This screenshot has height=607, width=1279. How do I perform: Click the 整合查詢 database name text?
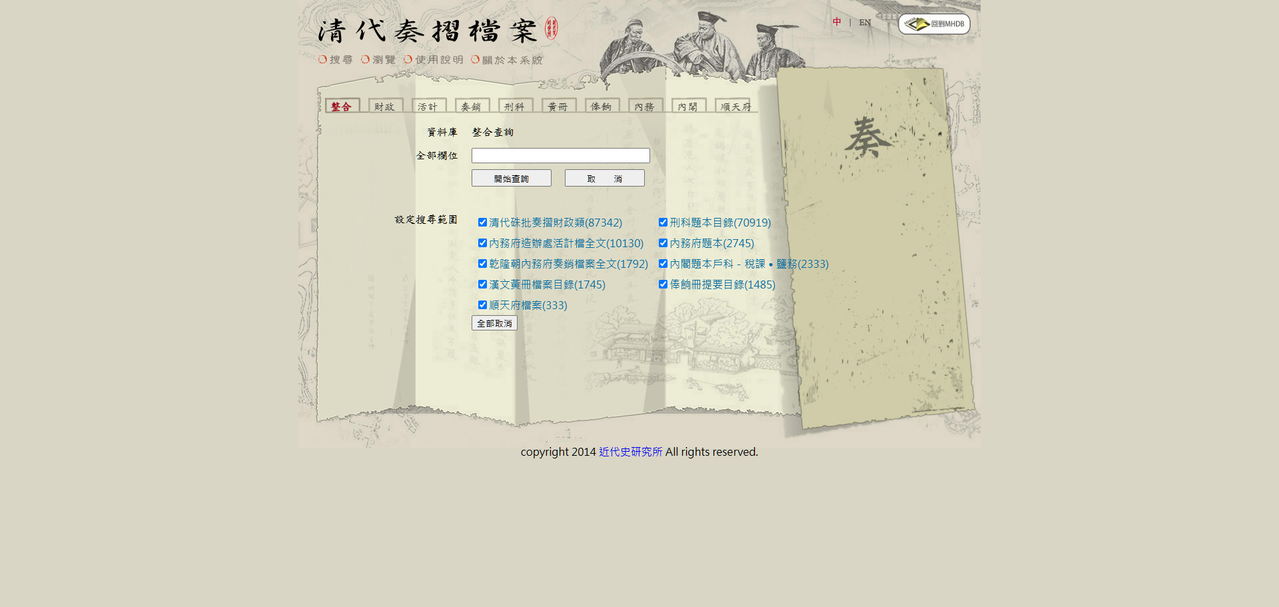tap(493, 132)
